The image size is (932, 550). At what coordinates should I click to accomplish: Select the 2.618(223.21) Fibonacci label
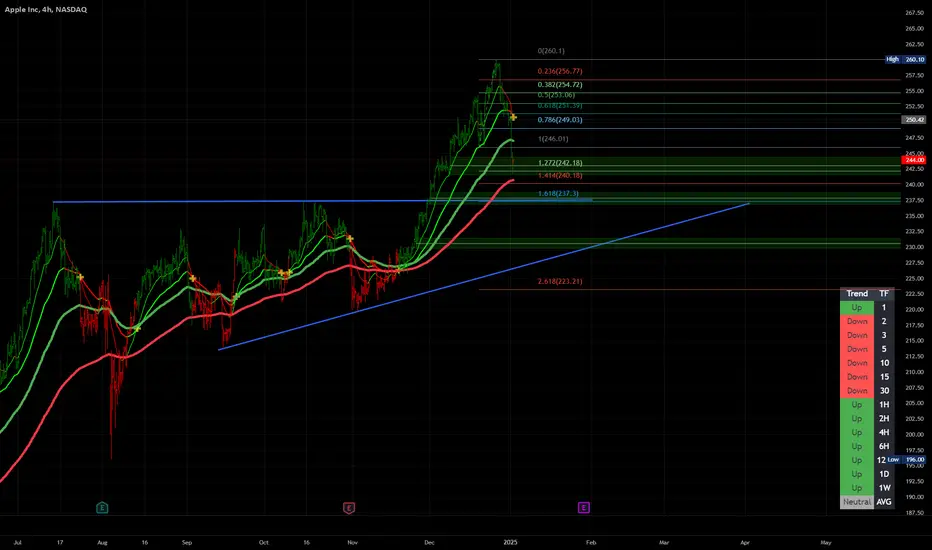pos(560,281)
